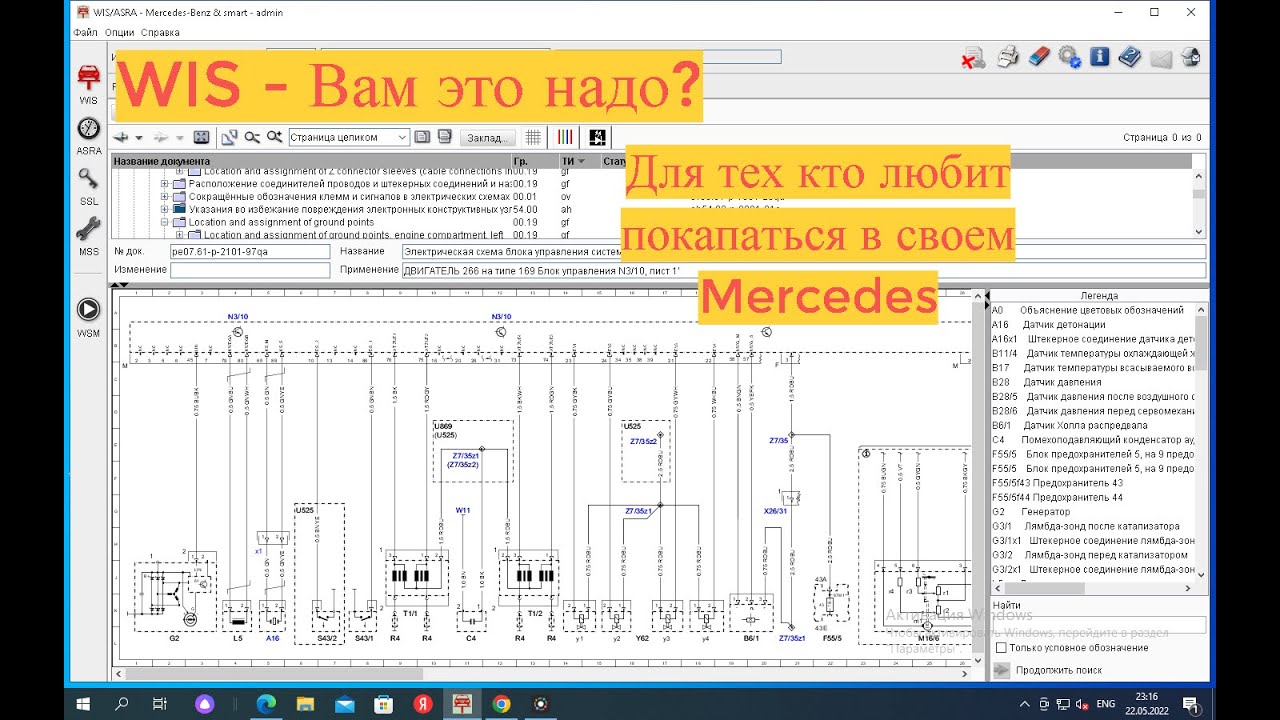This screenshot has height=720, width=1280.
Task: Open the WIS module in sidebar
Action: pos(88,83)
